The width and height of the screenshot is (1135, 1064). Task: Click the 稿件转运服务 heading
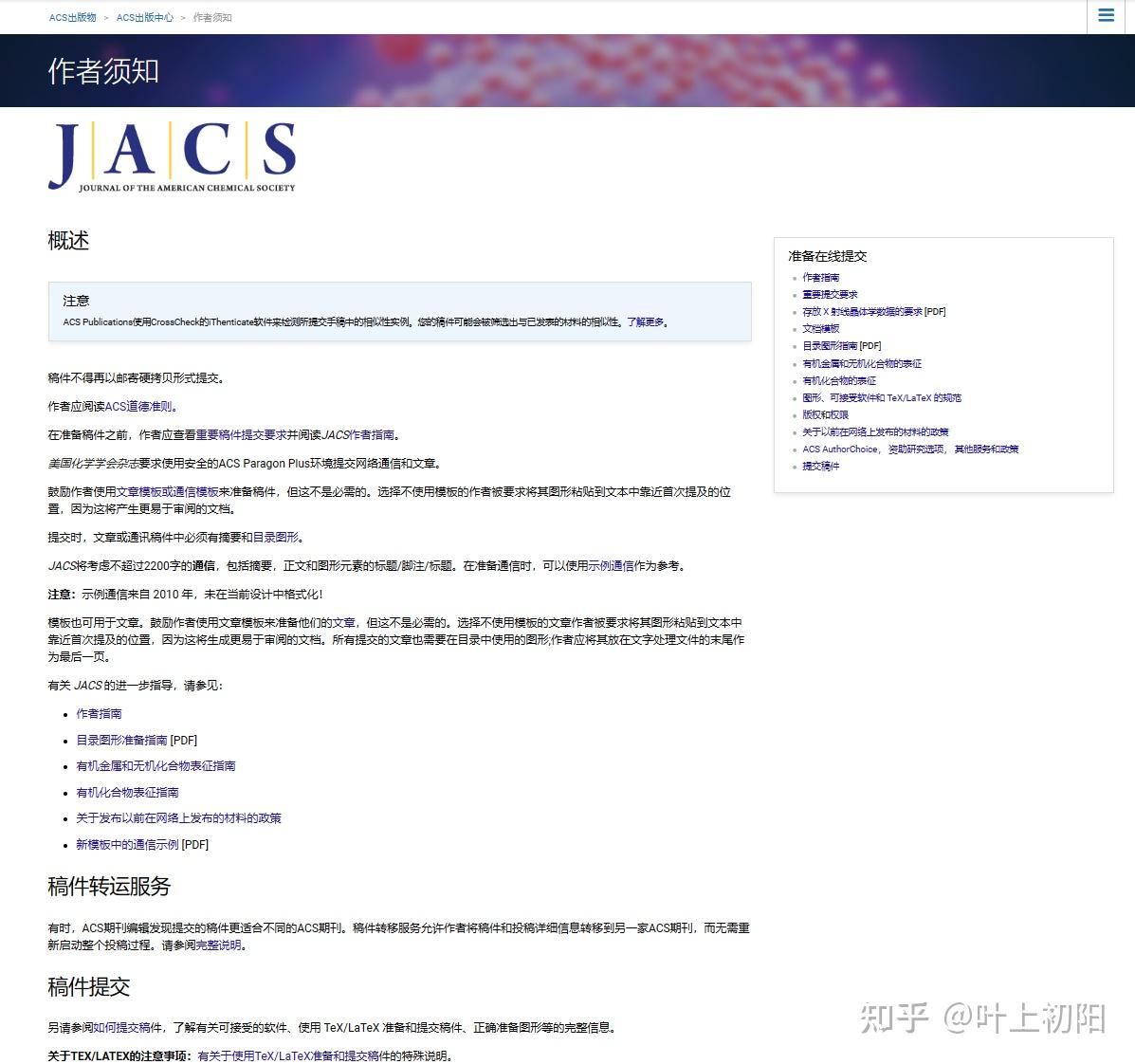pos(109,887)
